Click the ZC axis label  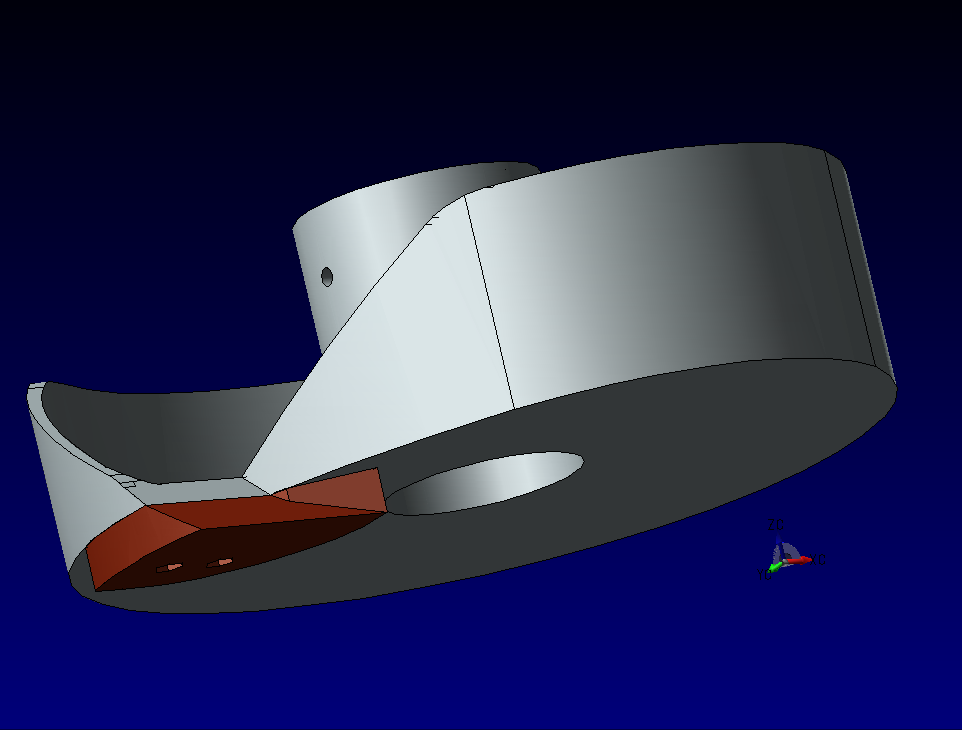click(775, 524)
